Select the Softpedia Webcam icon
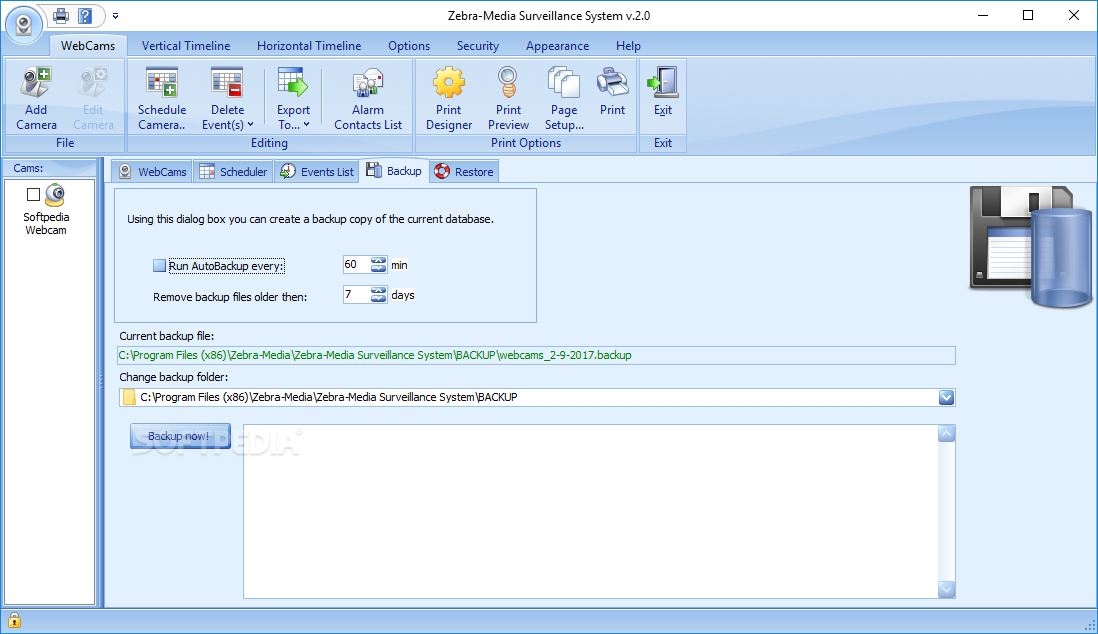 click(55, 195)
